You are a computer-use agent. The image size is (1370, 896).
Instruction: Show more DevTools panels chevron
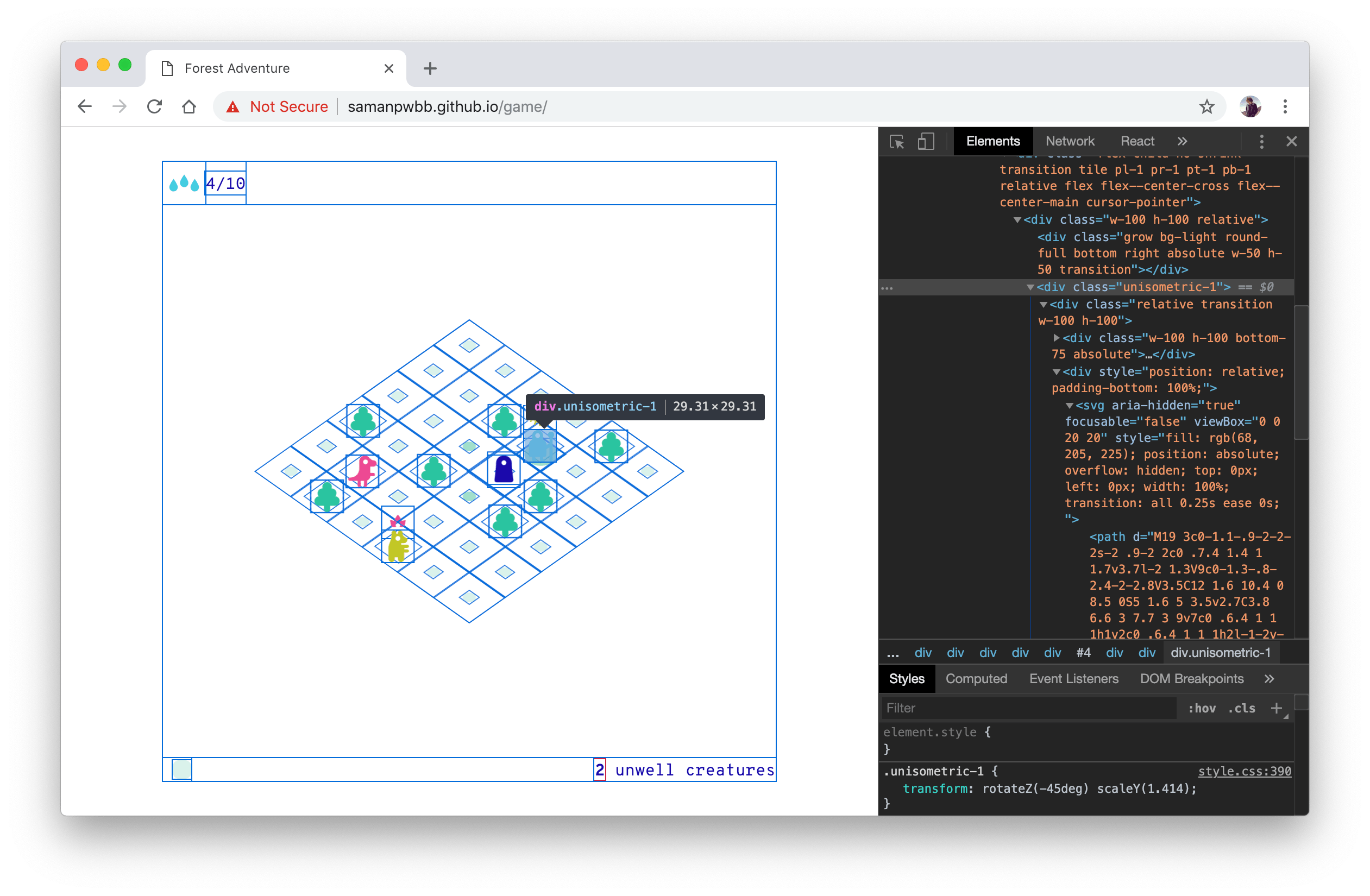(x=1182, y=142)
